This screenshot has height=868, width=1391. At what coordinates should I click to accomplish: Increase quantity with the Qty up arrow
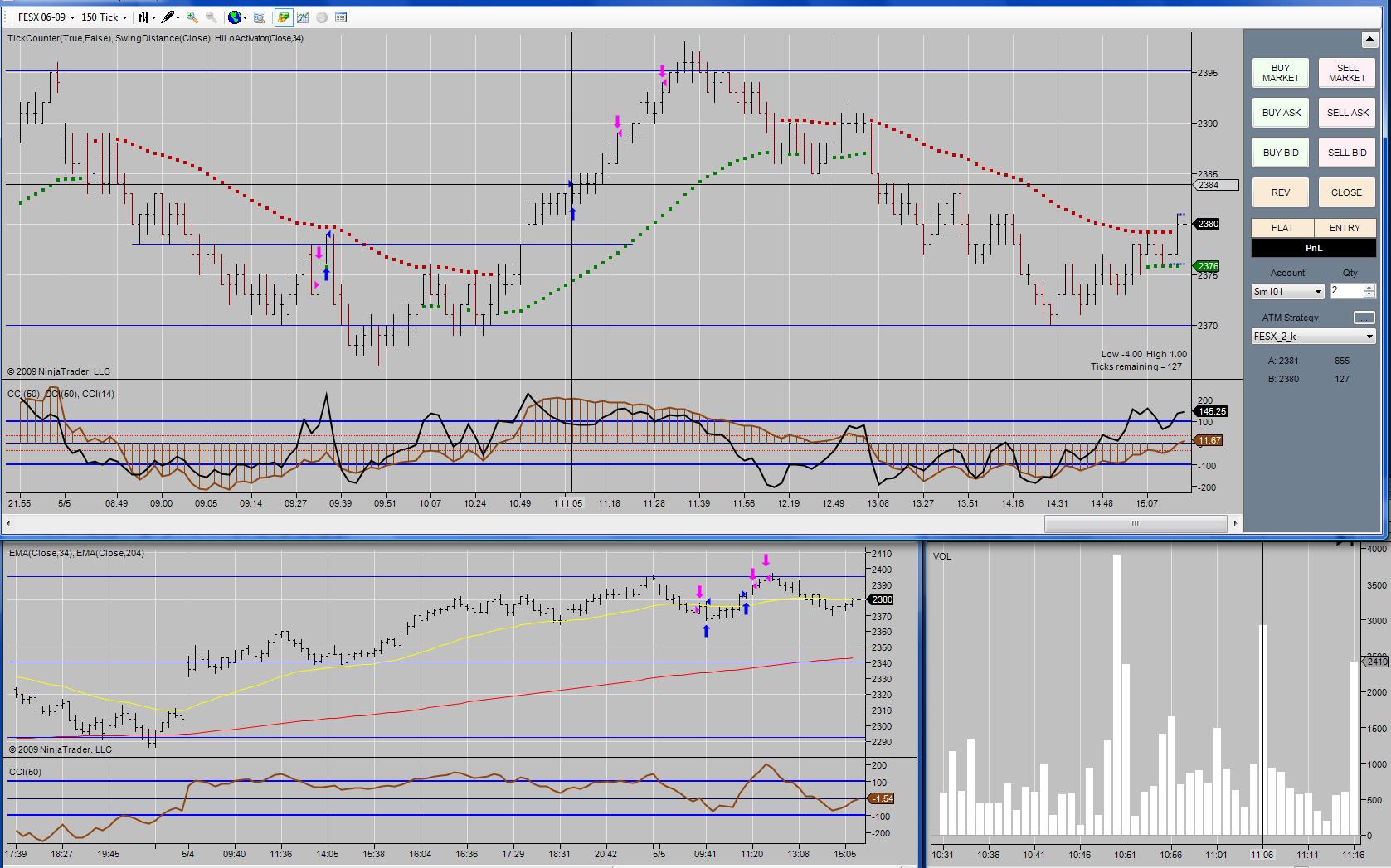pyautogui.click(x=1369, y=287)
